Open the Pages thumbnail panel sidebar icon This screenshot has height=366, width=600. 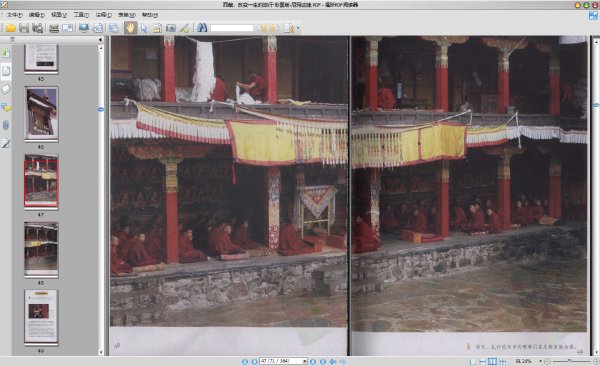[6, 71]
